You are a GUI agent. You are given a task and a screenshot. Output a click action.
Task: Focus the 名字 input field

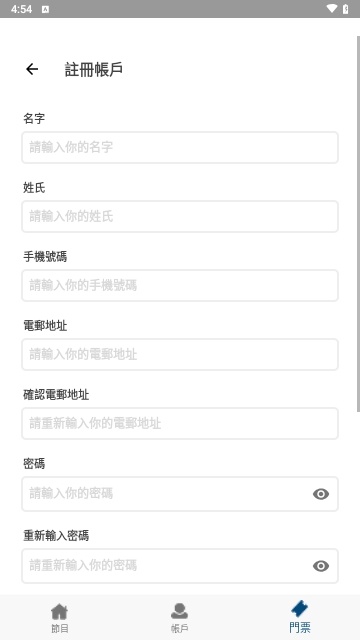(180, 147)
